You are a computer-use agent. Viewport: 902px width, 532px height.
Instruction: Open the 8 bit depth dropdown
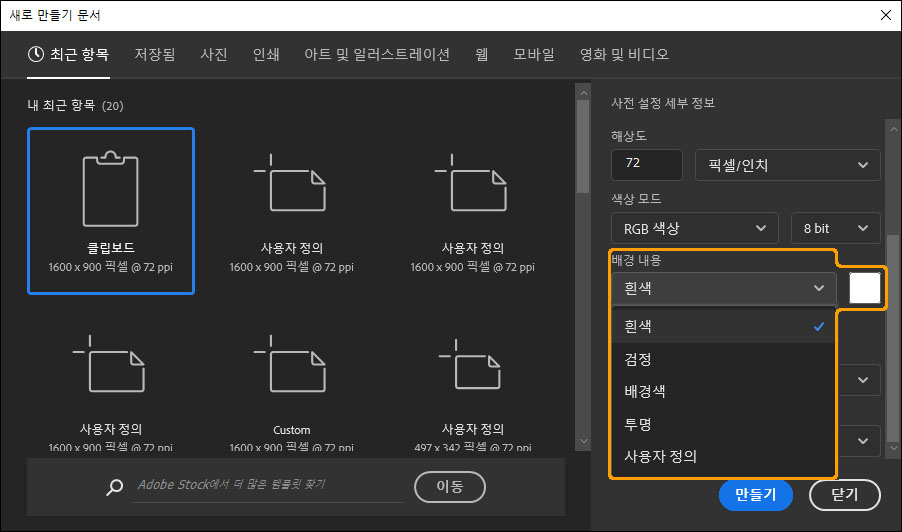[x=836, y=228]
